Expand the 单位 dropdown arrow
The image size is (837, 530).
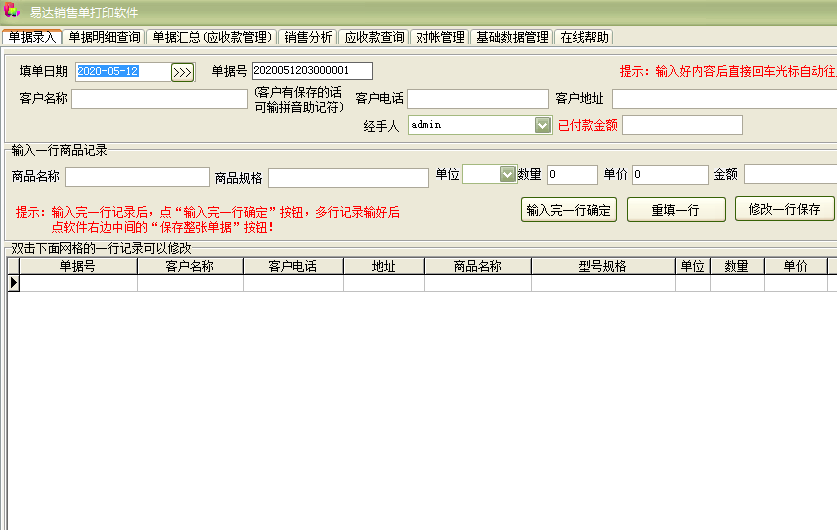(x=507, y=174)
